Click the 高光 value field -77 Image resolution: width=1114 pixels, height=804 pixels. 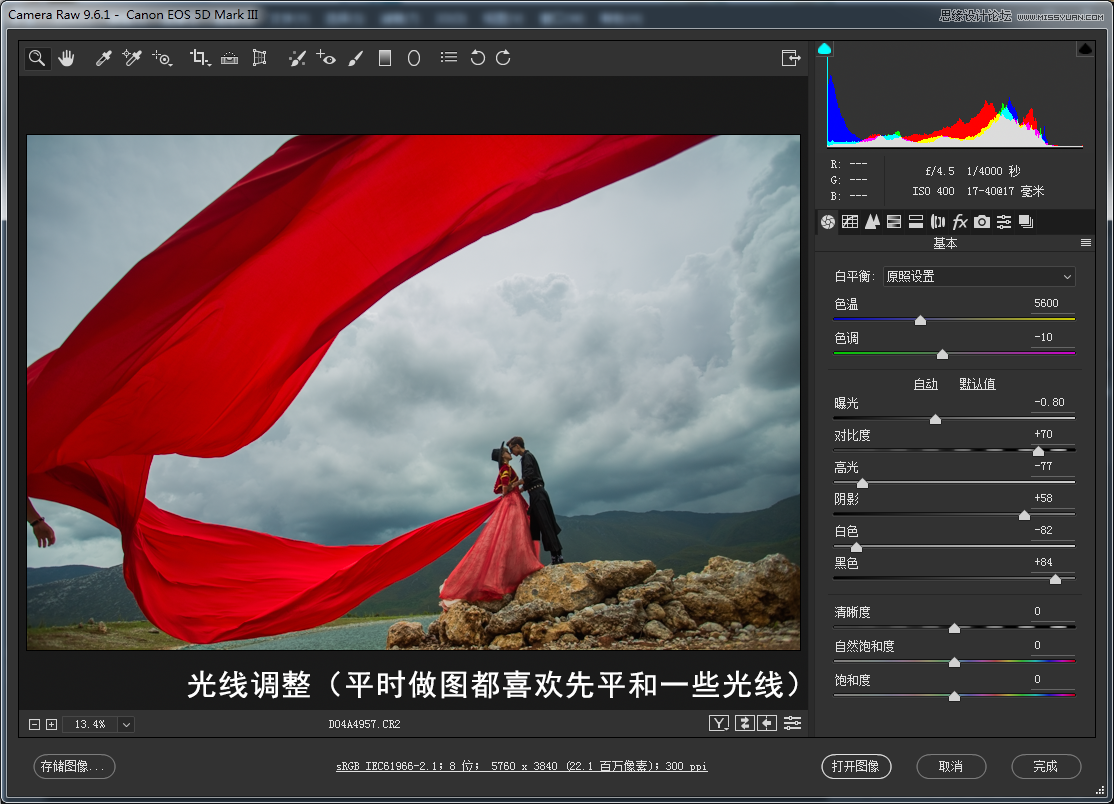(x=1052, y=467)
